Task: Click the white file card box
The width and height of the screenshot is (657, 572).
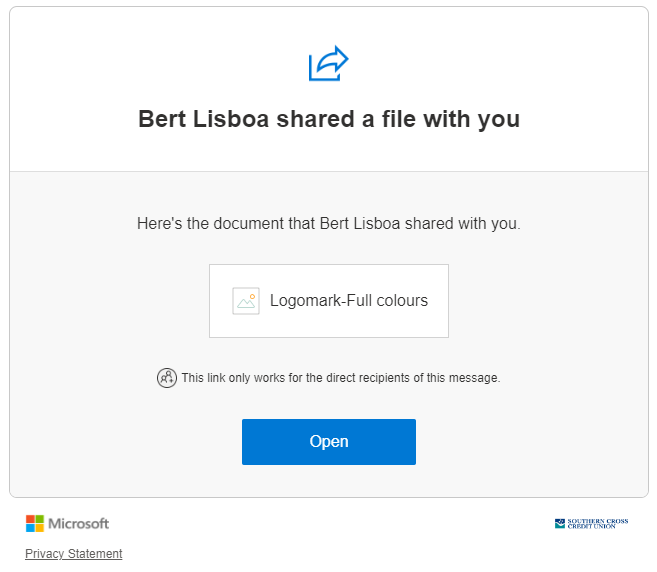Action: (x=329, y=301)
